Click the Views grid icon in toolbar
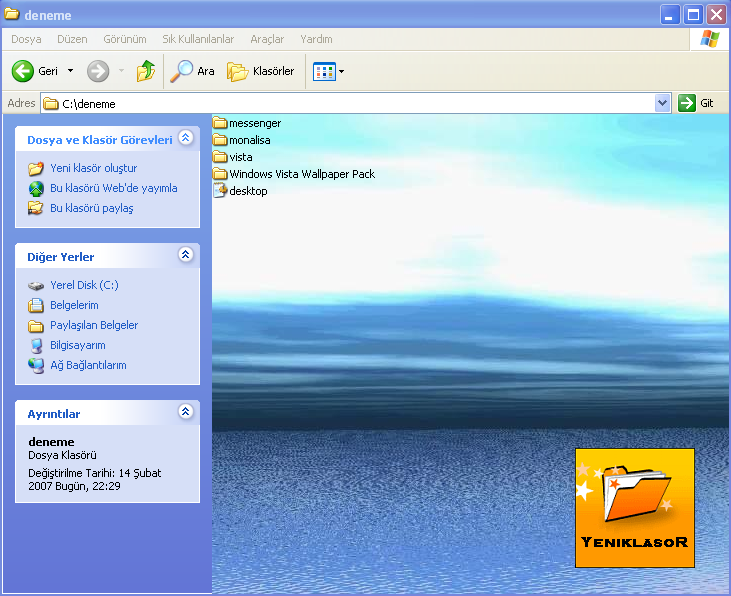 (324, 71)
